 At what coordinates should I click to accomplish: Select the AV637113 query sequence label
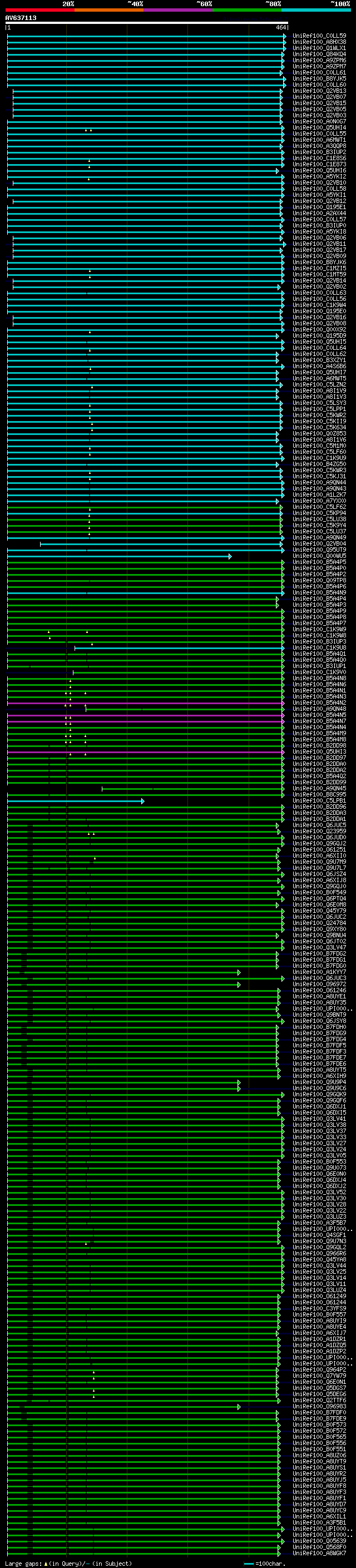21,18
